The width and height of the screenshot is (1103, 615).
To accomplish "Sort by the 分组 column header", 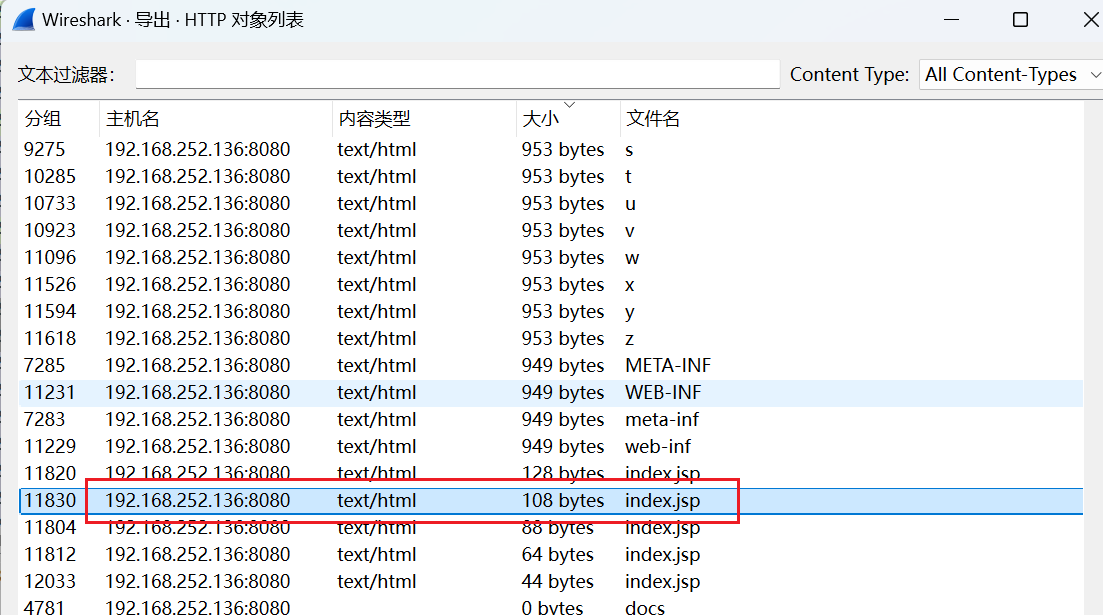I will (x=43, y=119).
